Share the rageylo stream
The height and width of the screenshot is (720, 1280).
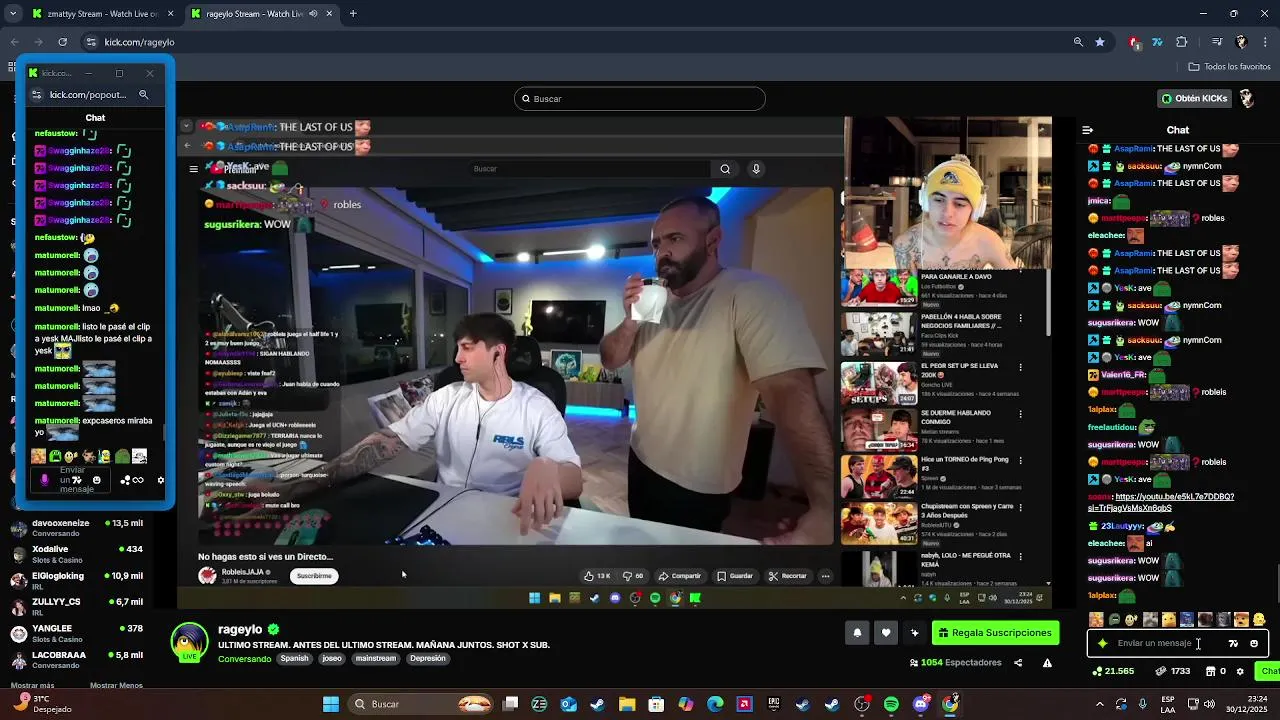tap(1018, 662)
